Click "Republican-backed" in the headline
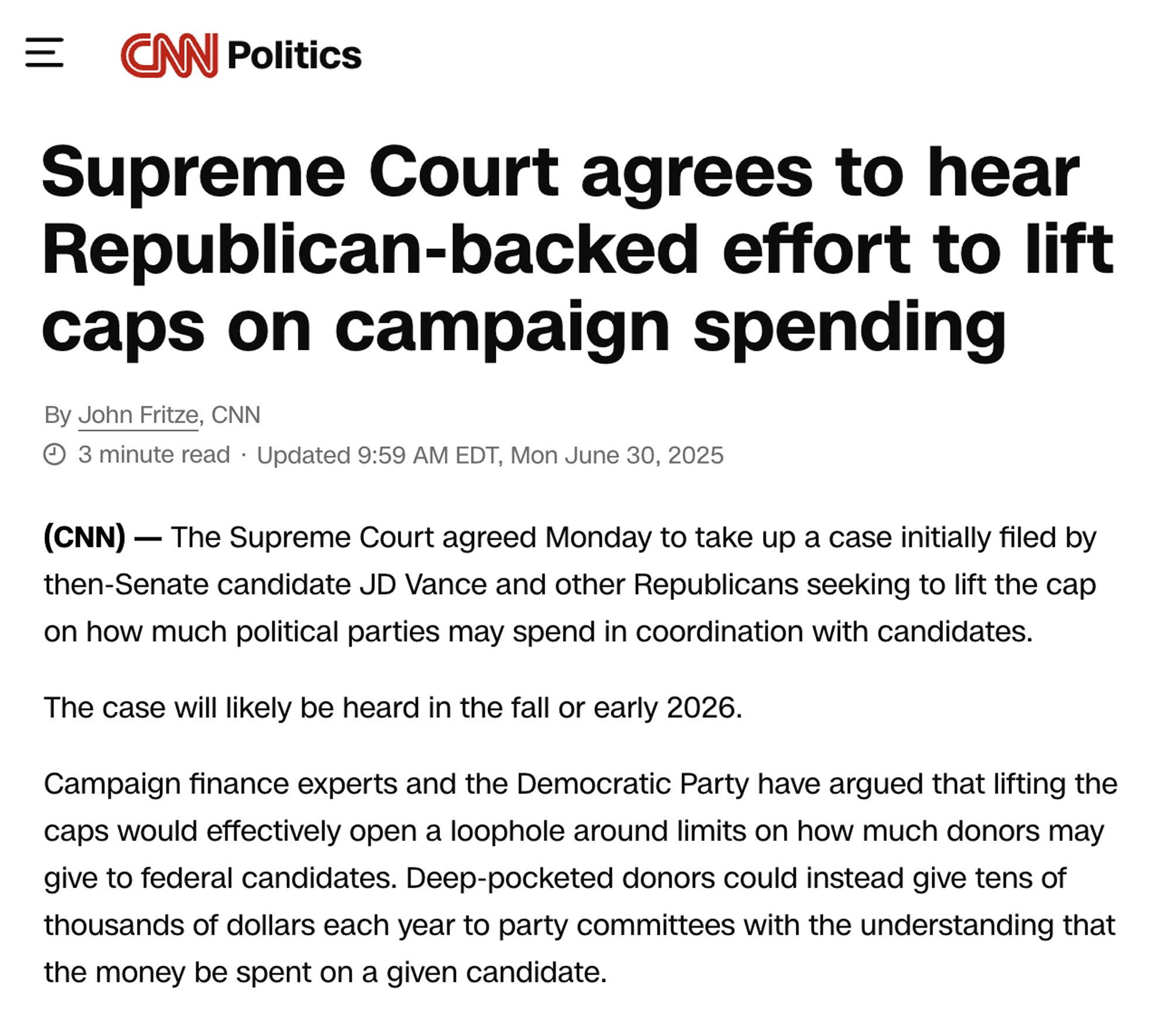The height and width of the screenshot is (1036, 1172). click(x=370, y=250)
